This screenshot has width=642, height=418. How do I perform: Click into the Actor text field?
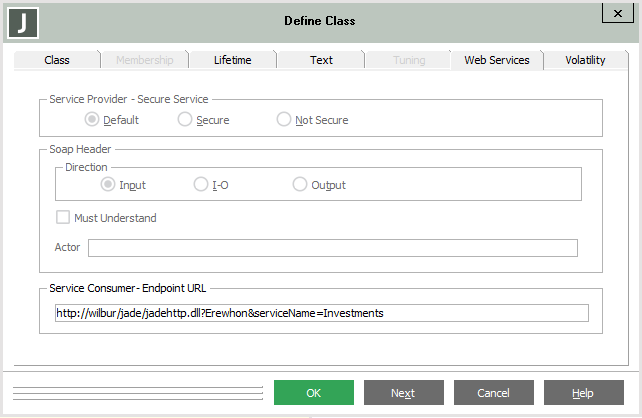click(x=332, y=248)
